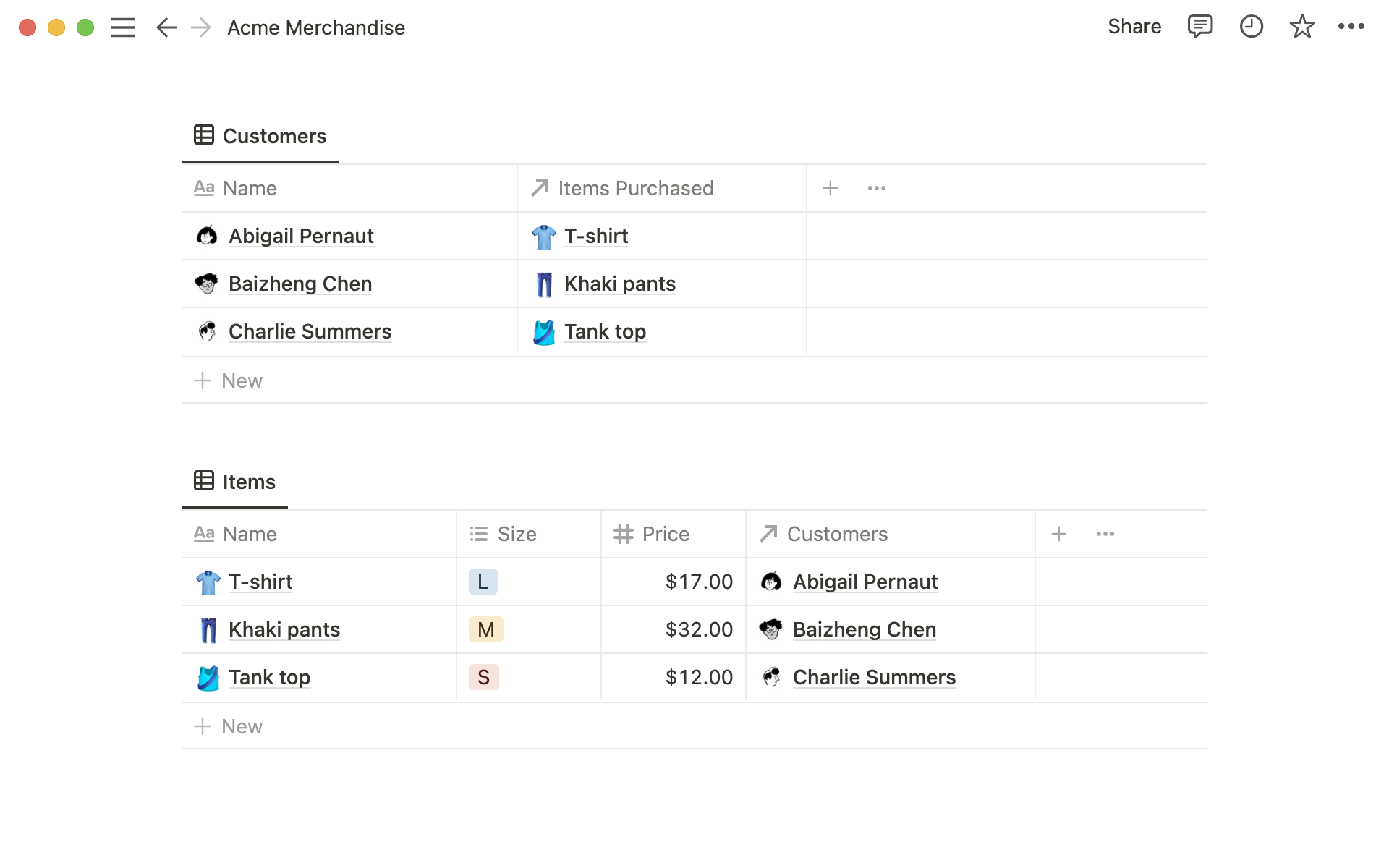This screenshot has width=1389, height=868.
Task: Expand column options in Customers table
Action: coord(876,188)
